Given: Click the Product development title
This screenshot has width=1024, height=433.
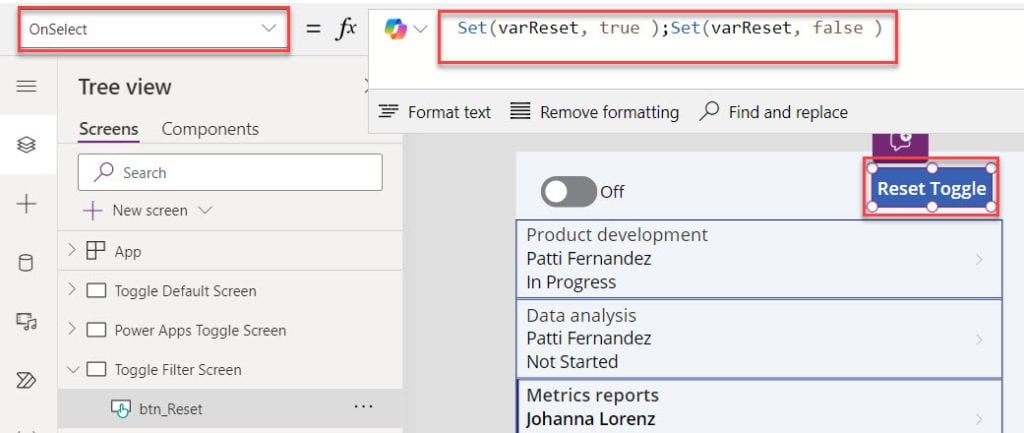Looking at the screenshot, I should [617, 235].
